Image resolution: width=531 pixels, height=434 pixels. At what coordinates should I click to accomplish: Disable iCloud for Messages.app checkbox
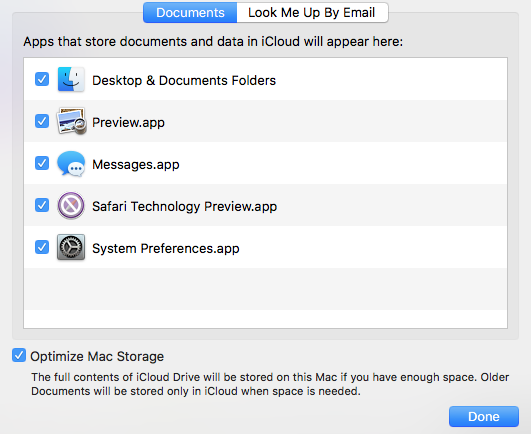[42, 163]
